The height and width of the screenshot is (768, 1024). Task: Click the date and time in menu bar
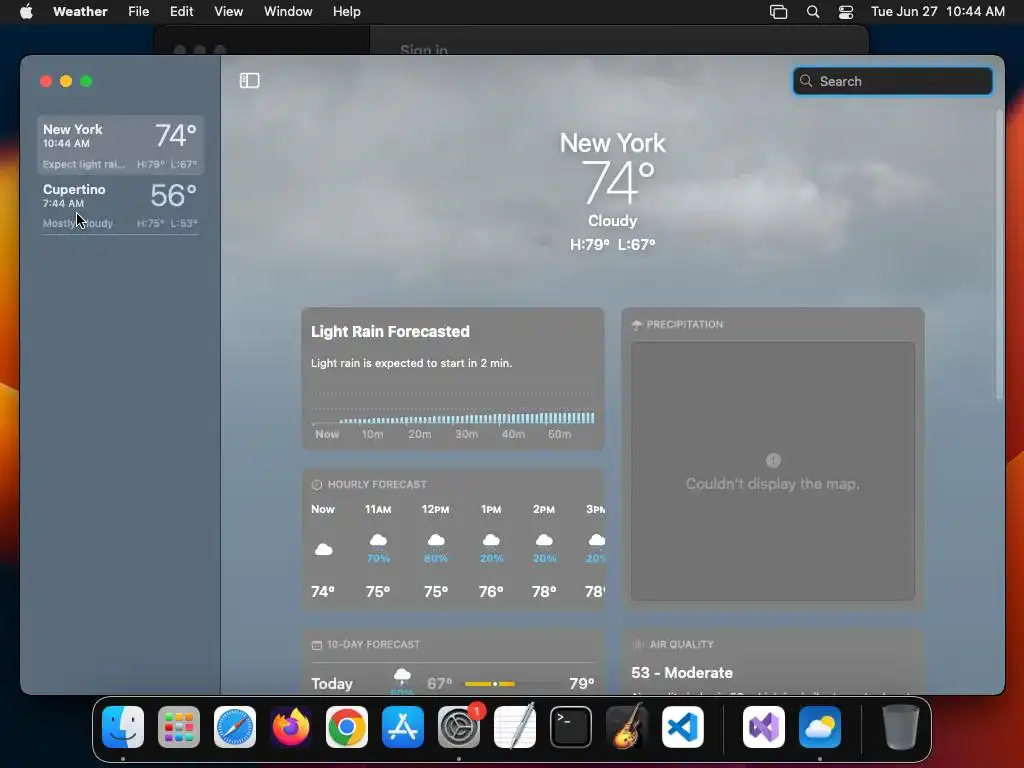coord(938,11)
